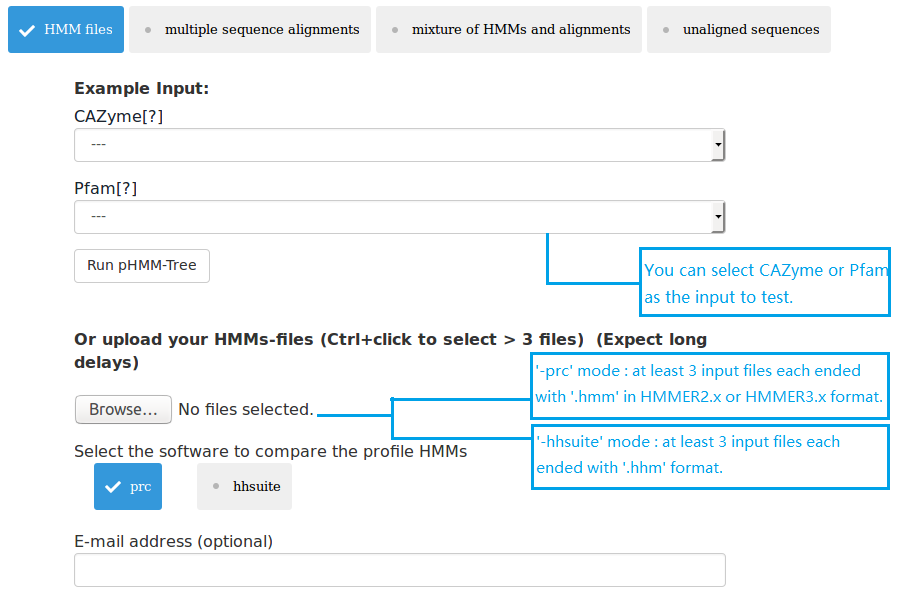The width and height of the screenshot is (918, 616).
Task: Open the CAZyme dropdown list
Action: coord(398,145)
